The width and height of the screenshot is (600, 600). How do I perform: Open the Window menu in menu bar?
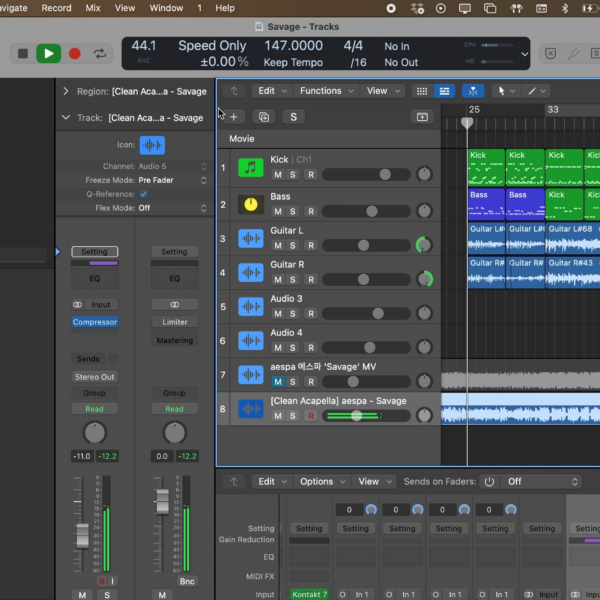(x=166, y=8)
